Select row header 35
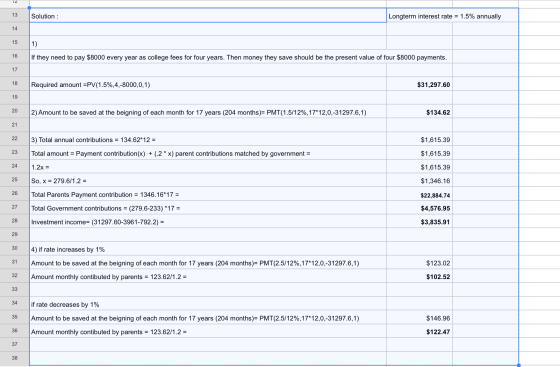 click(14, 317)
